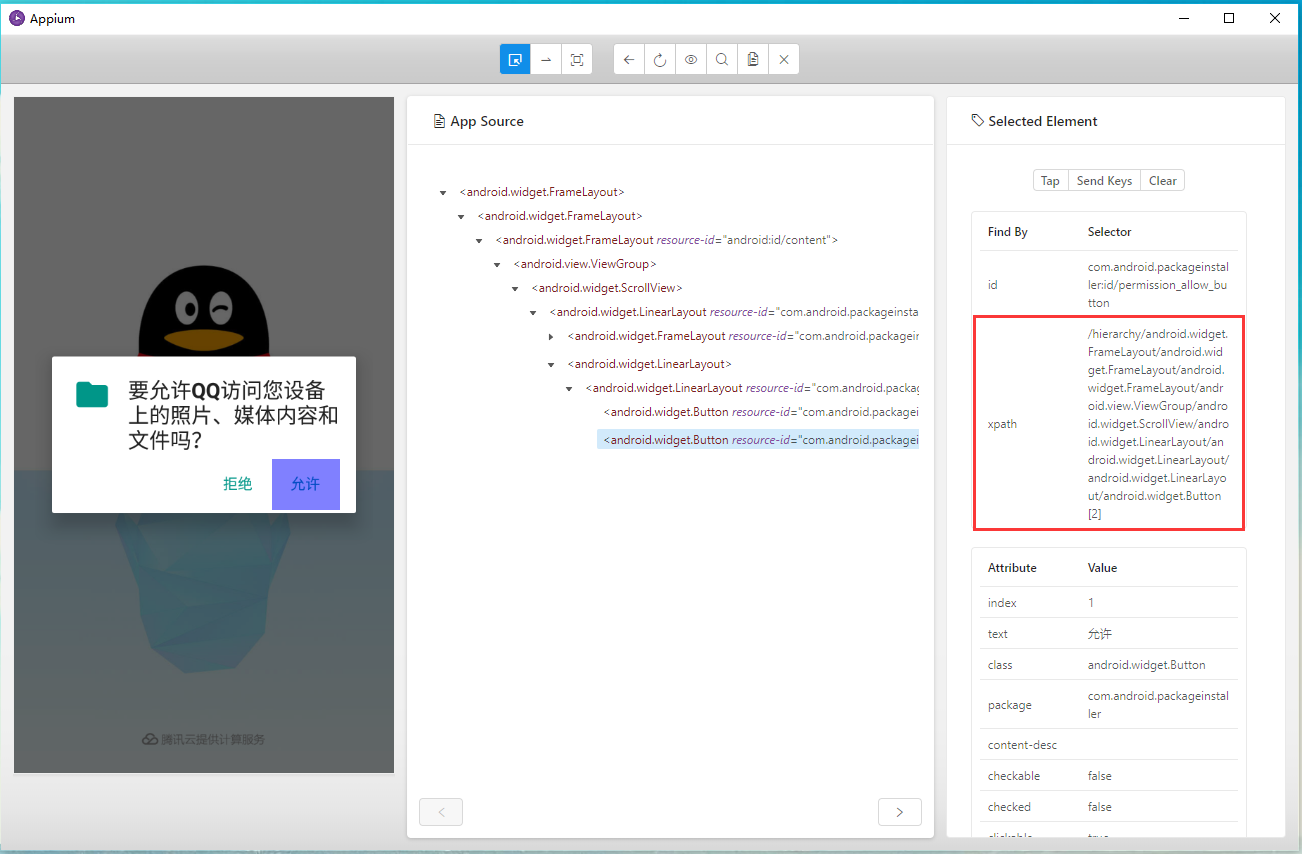Go to next page with right chevron
Image resolution: width=1302 pixels, height=854 pixels.
[900, 812]
